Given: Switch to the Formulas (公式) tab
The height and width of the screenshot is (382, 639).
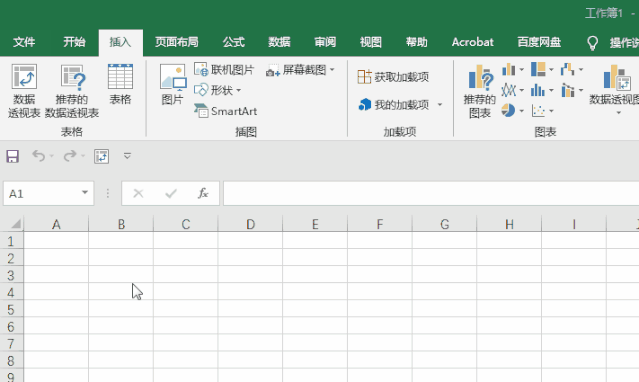Looking at the screenshot, I should (234, 42).
